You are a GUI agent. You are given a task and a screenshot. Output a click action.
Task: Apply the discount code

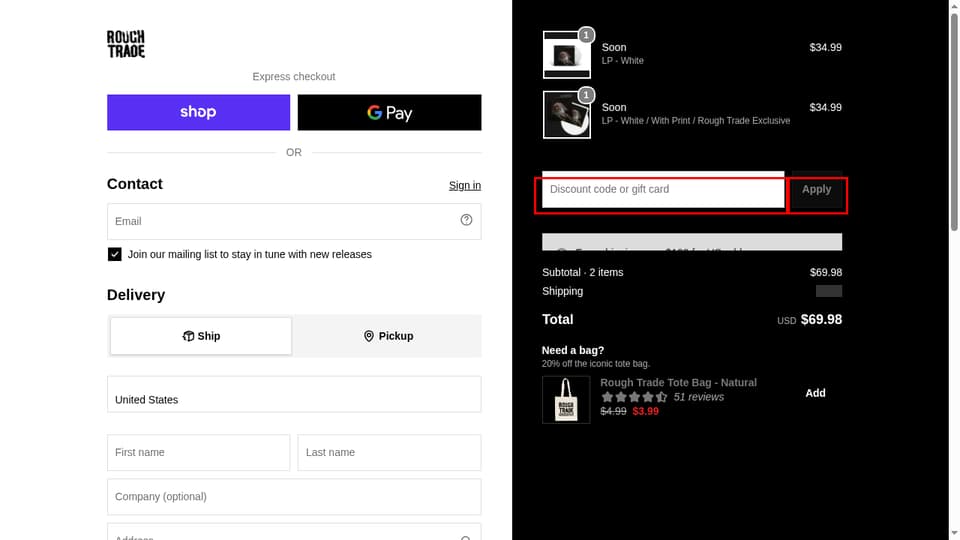pos(817,190)
